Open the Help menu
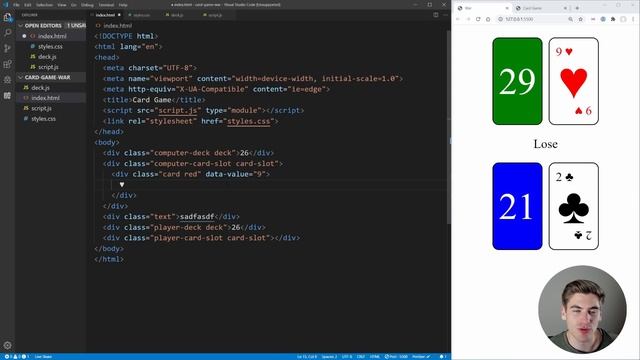This screenshot has height=360, width=640. tap(123, 5)
